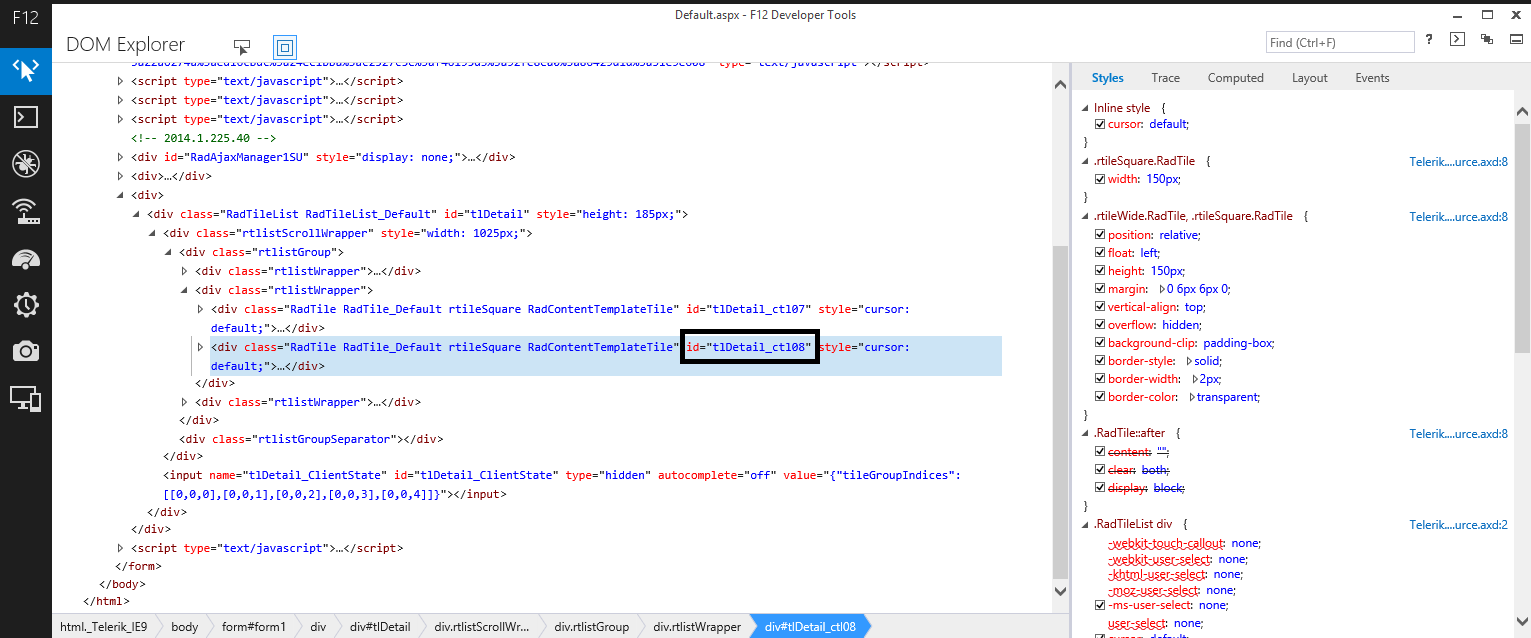Select div.rtlistGroup in breadcrumb bar

(x=591, y=627)
